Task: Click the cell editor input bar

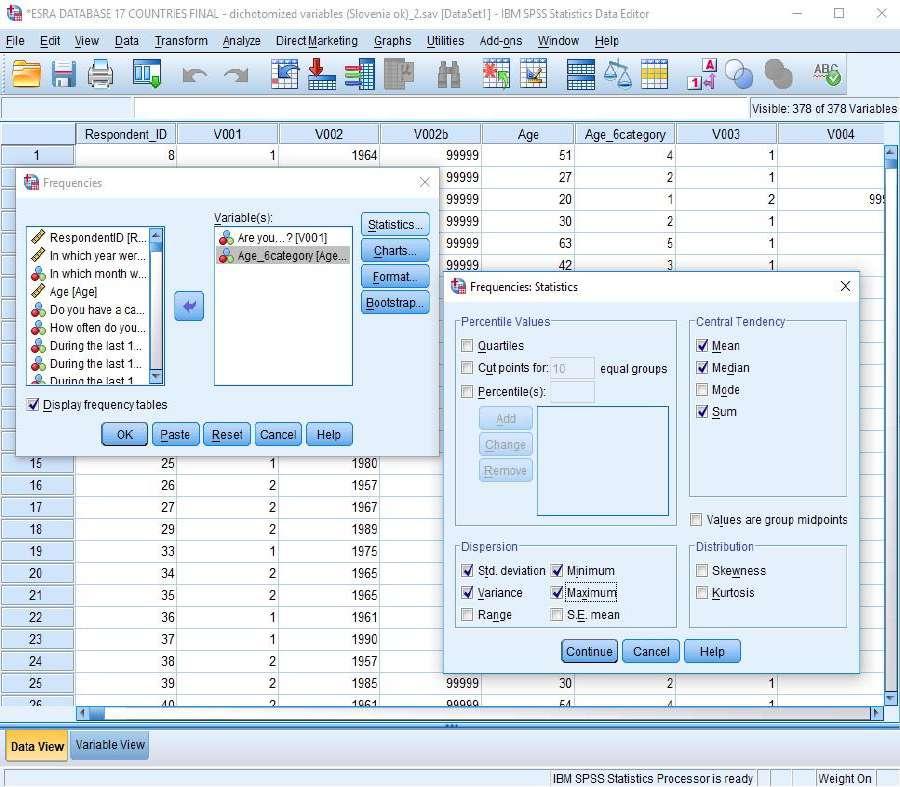Action: click(x=441, y=108)
